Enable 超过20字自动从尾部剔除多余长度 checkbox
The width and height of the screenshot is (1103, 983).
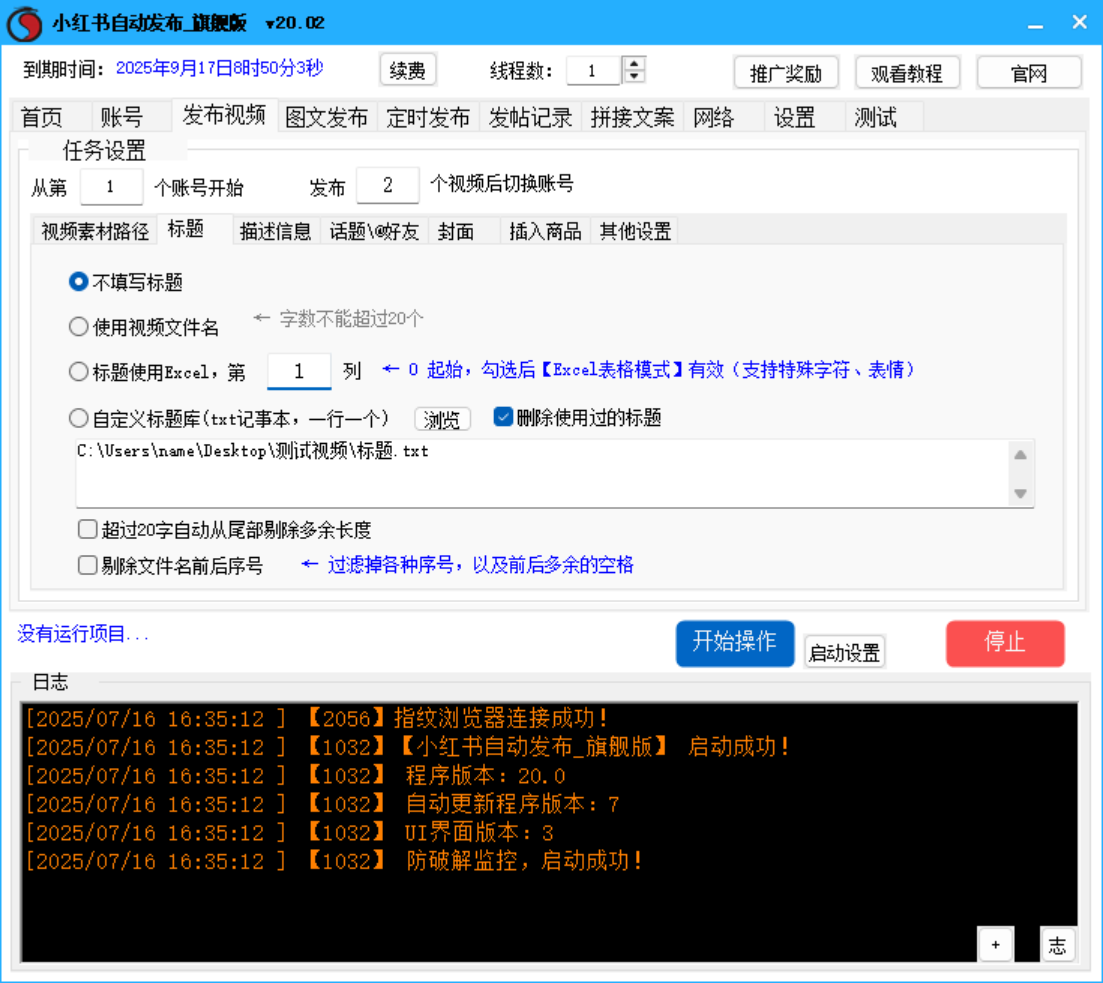(88, 529)
